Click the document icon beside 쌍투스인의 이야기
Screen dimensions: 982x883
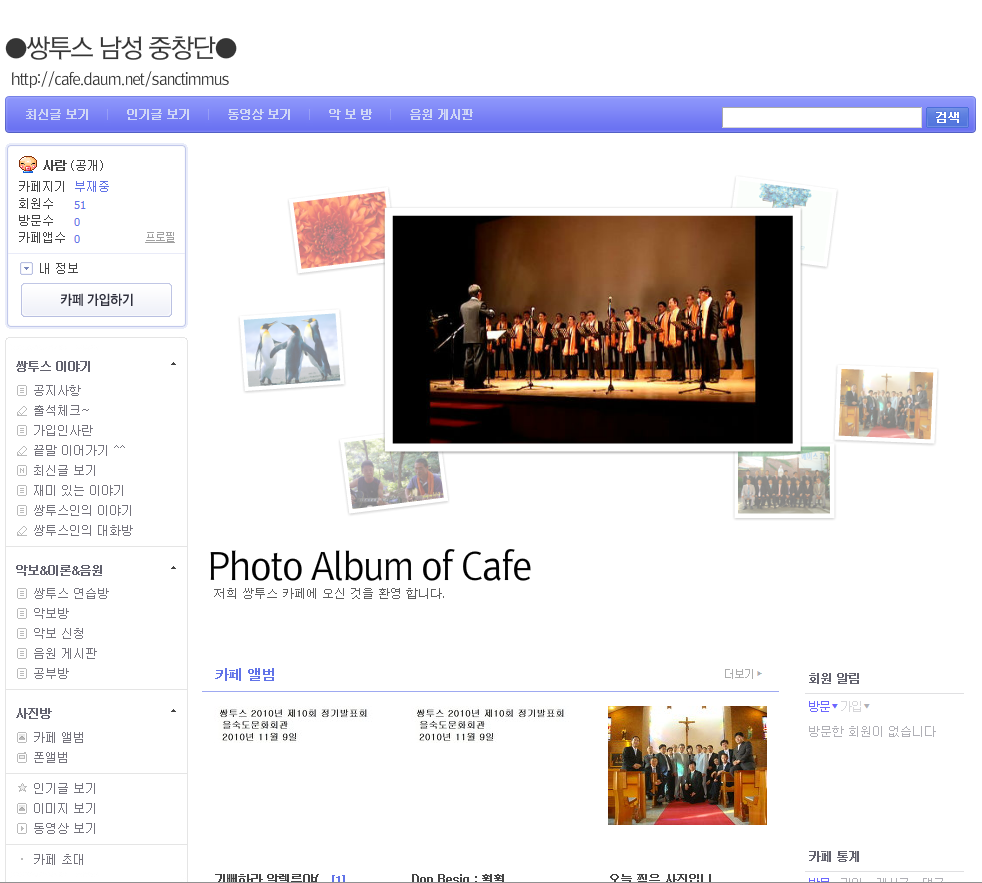[22, 511]
